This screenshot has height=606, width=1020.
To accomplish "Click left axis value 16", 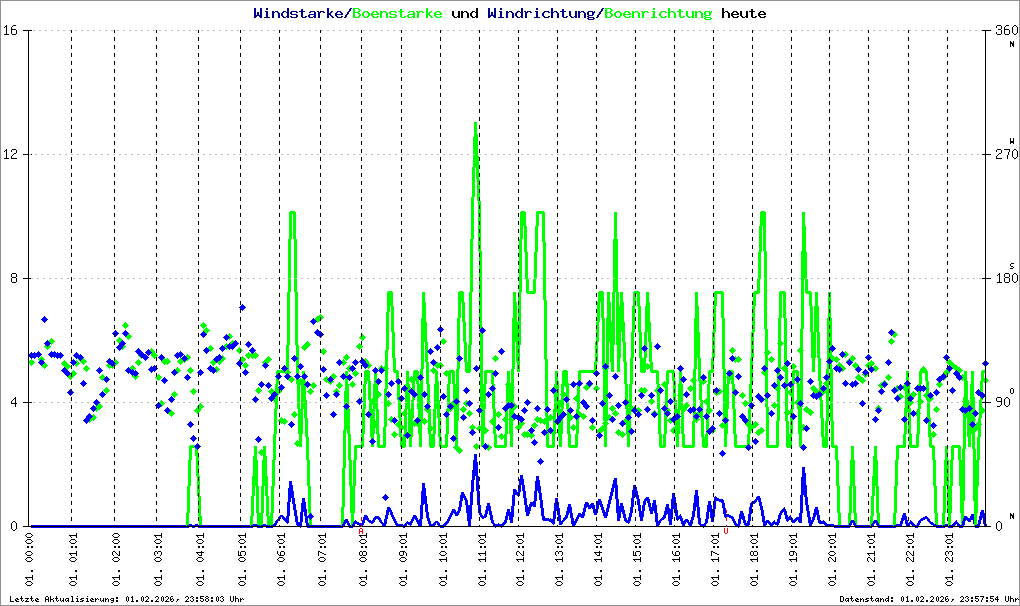I will point(10,31).
